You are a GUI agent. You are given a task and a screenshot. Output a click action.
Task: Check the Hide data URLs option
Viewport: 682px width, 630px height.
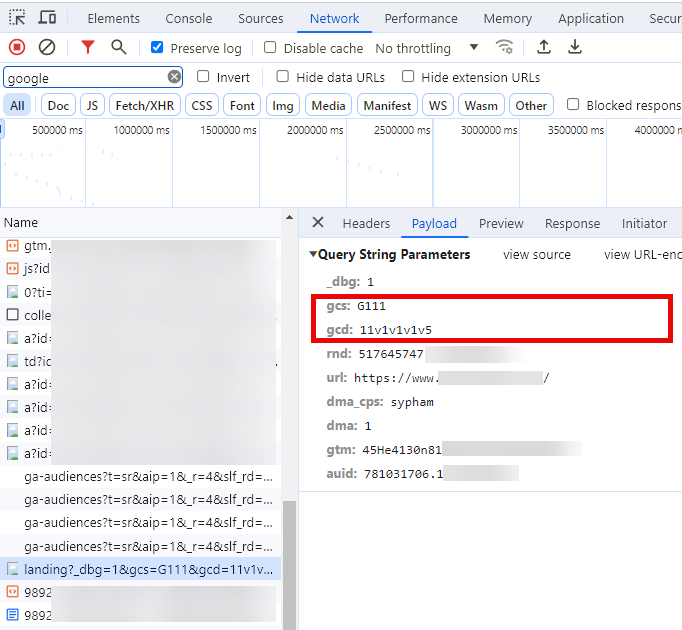coord(283,77)
